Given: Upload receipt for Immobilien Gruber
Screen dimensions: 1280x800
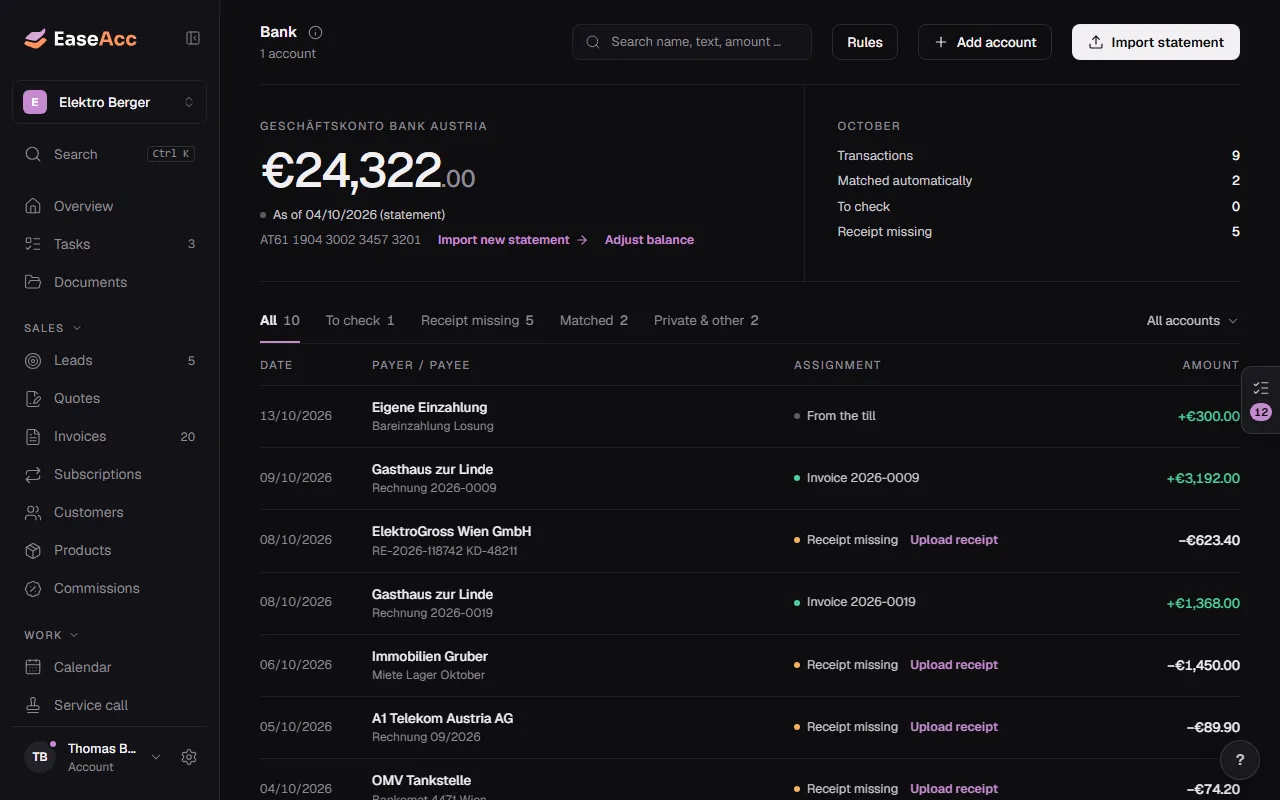Looking at the screenshot, I should [x=954, y=665].
